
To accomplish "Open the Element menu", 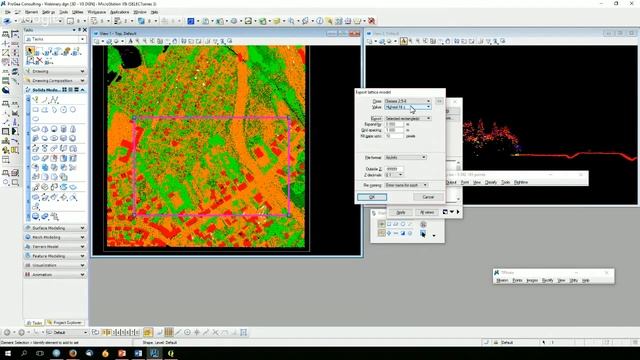I will tap(31, 12).
